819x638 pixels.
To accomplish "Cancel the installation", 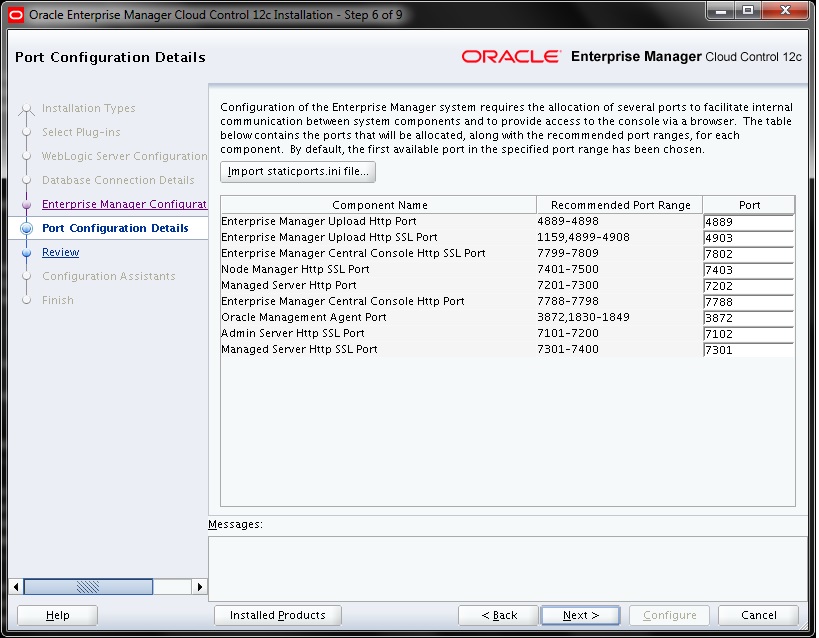I will point(758,615).
